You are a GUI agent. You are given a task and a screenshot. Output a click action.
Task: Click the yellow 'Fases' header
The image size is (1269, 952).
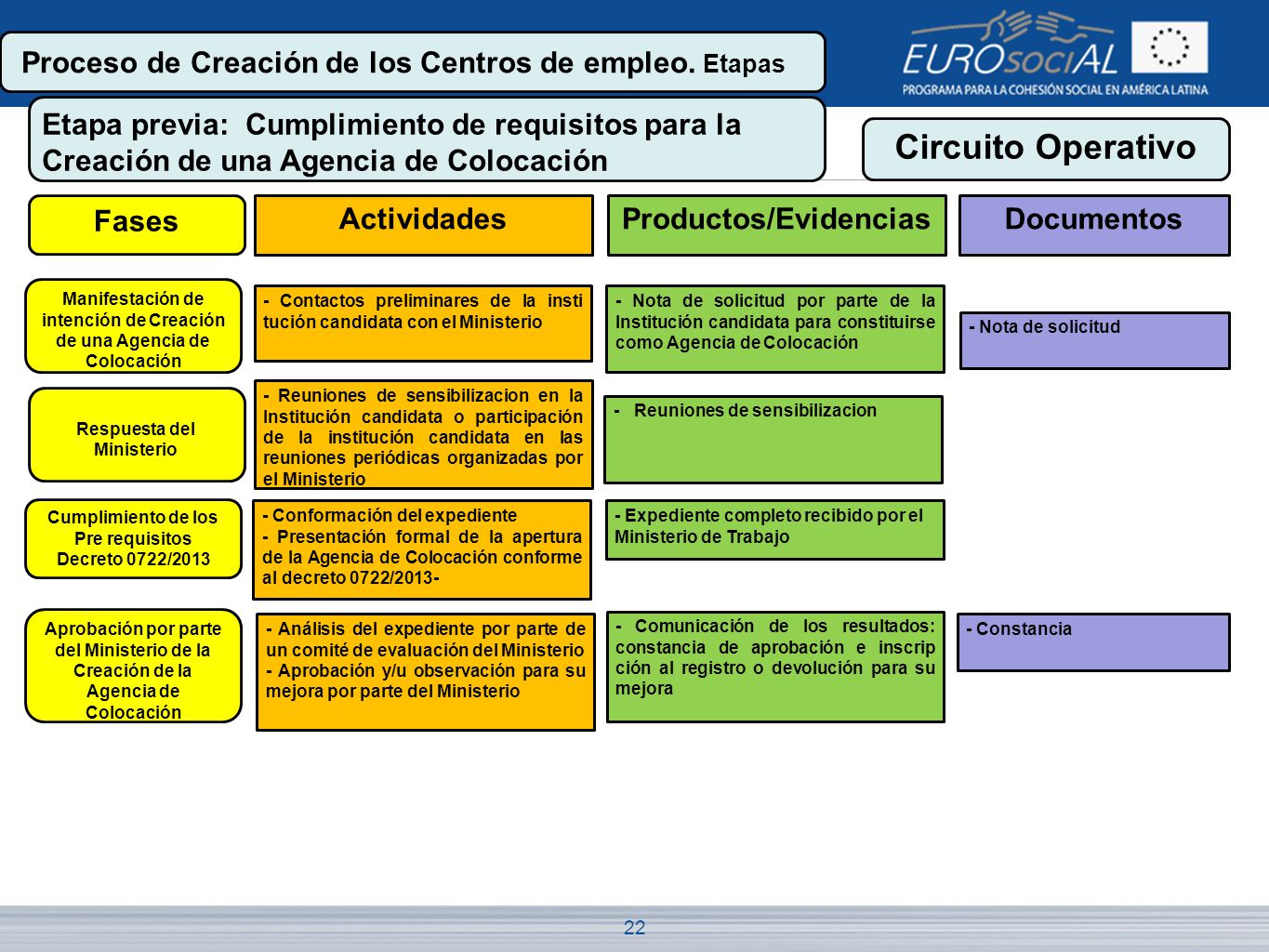click(x=137, y=225)
